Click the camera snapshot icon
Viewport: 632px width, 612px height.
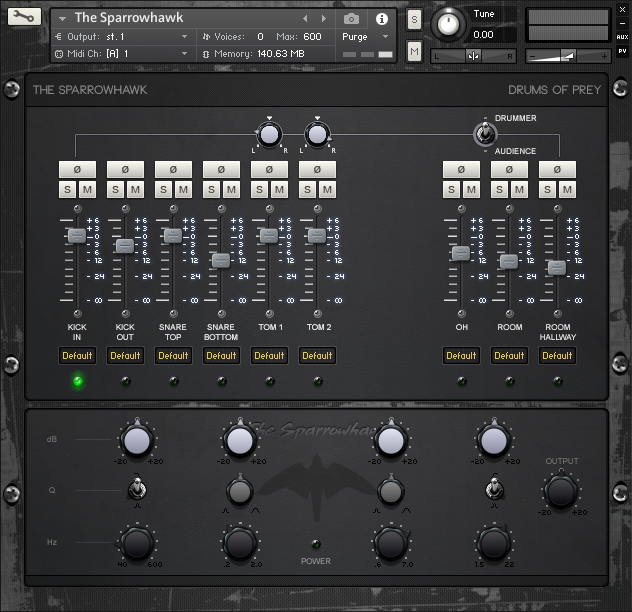(351, 19)
